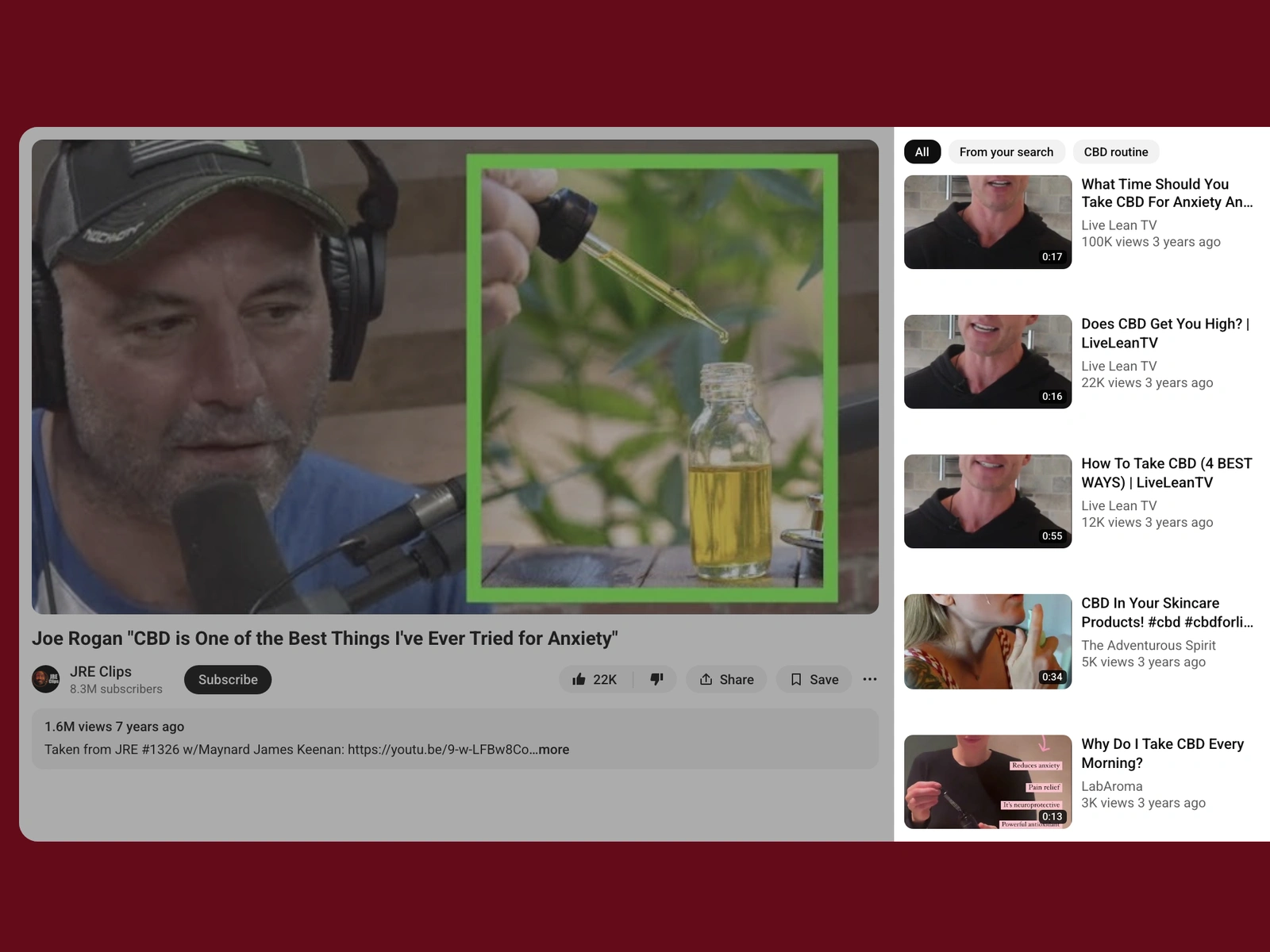
Task: Open Why Do I Take CBD thumbnail
Action: click(987, 782)
